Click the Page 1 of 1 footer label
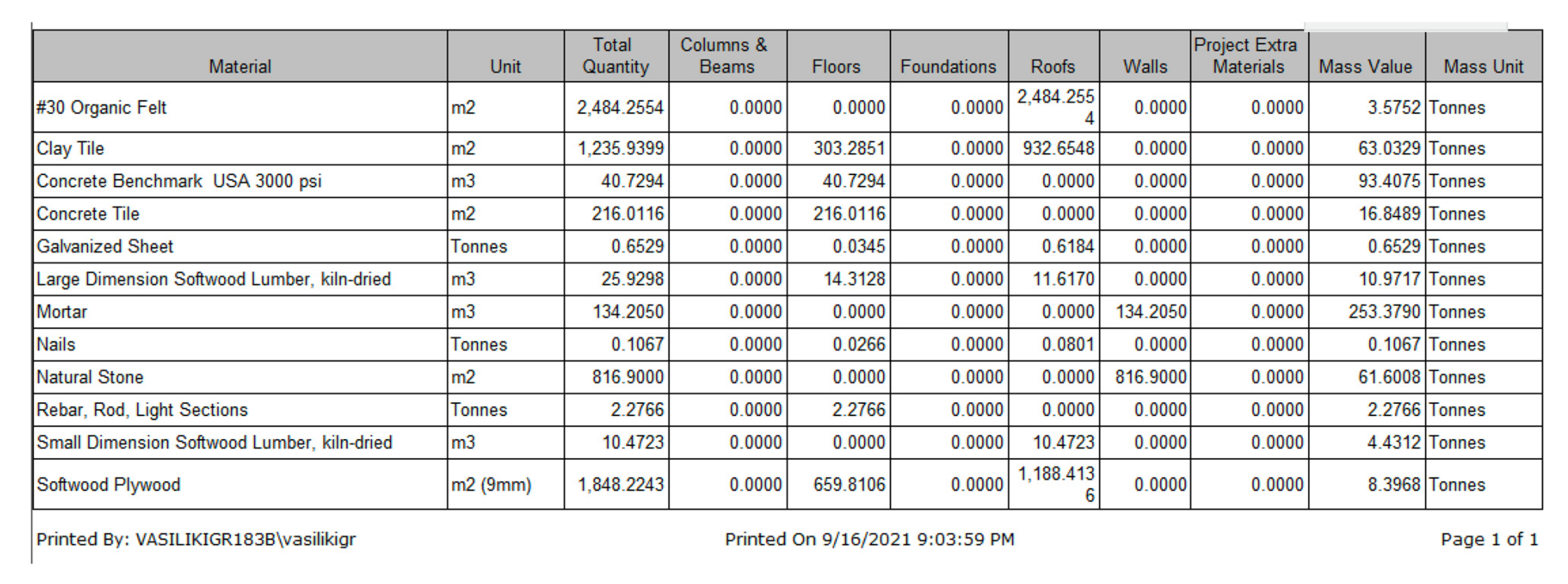This screenshot has height=584, width=1568. [x=1489, y=539]
